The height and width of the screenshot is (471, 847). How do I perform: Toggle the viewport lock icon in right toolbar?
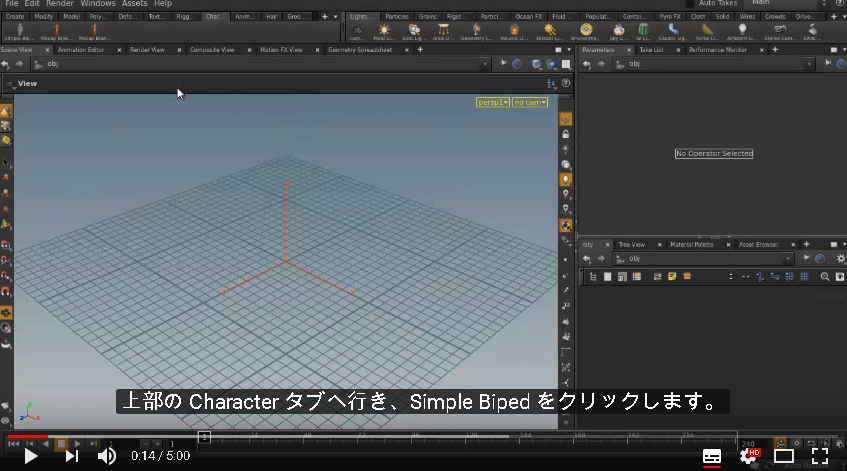(x=566, y=134)
